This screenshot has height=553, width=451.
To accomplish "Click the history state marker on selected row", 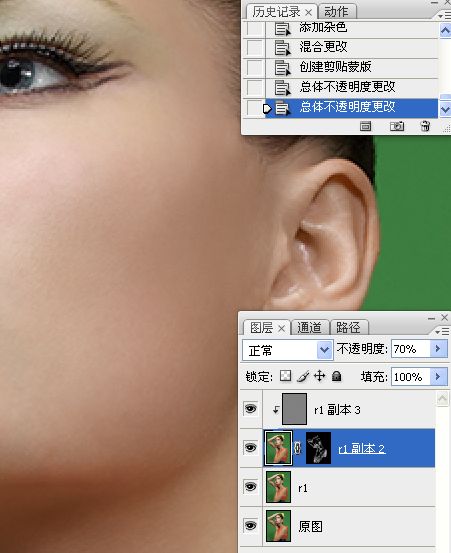I will pos(268,109).
